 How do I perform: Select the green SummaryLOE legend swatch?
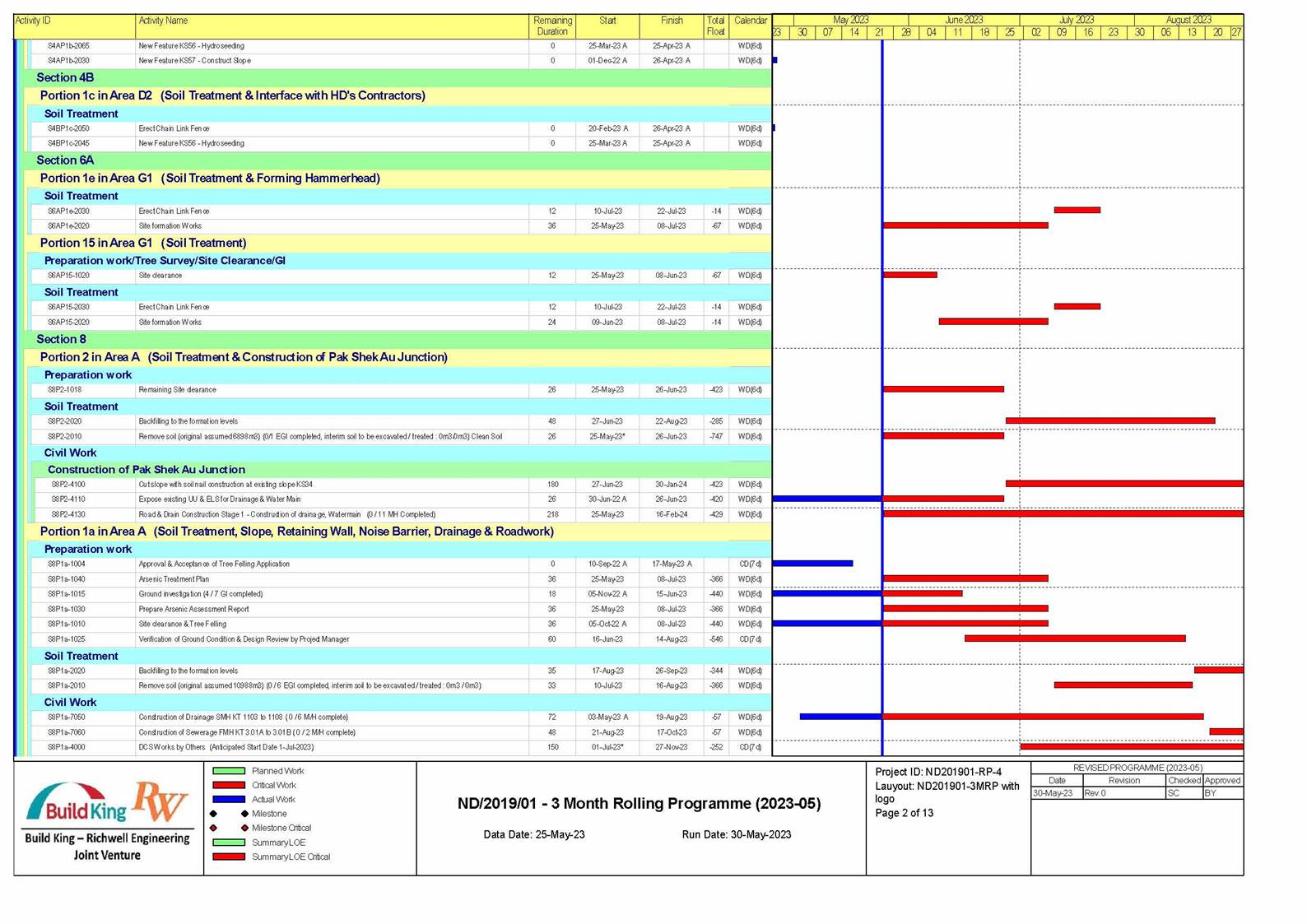tap(229, 842)
